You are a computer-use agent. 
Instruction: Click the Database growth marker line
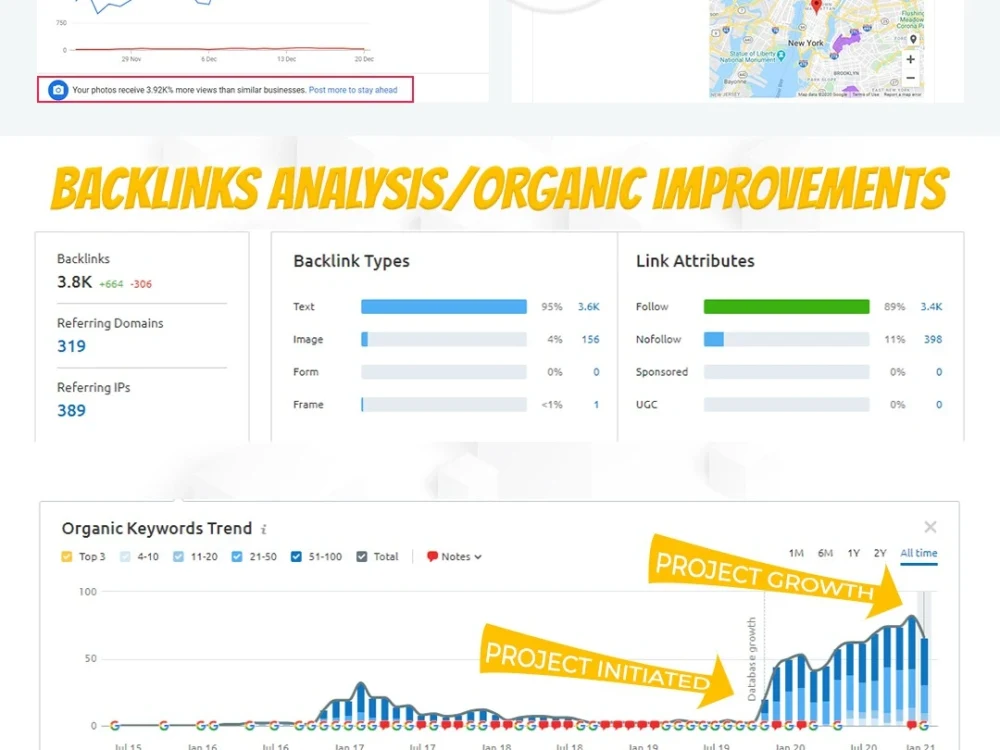coord(764,658)
